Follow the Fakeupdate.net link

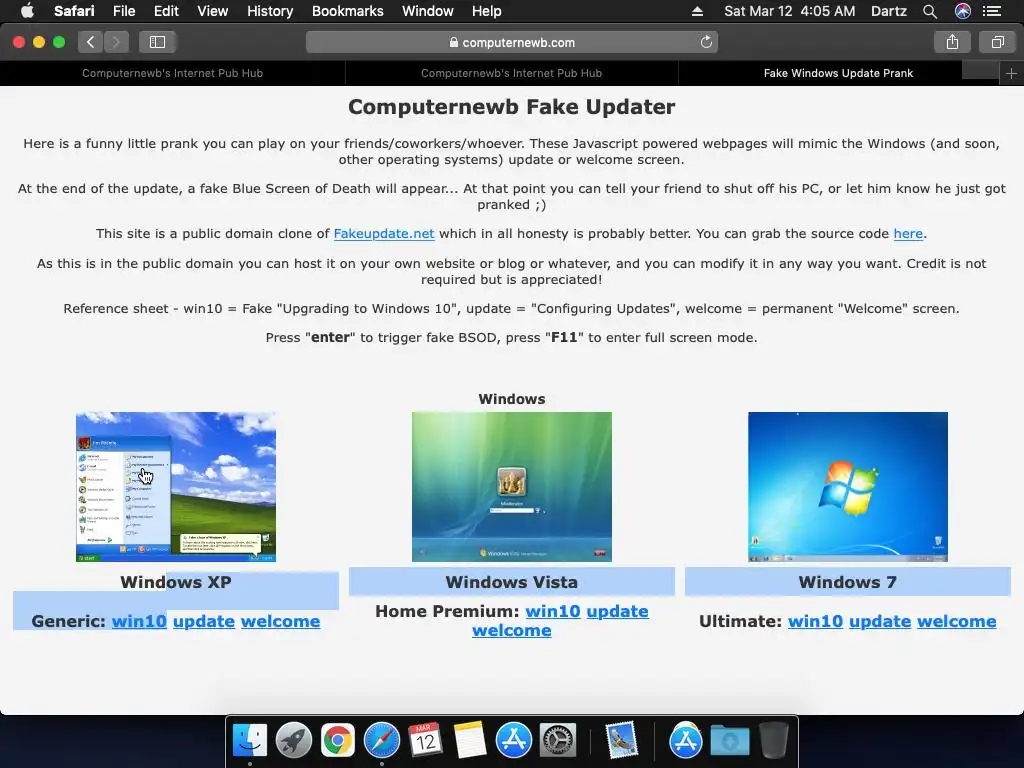[x=384, y=234]
